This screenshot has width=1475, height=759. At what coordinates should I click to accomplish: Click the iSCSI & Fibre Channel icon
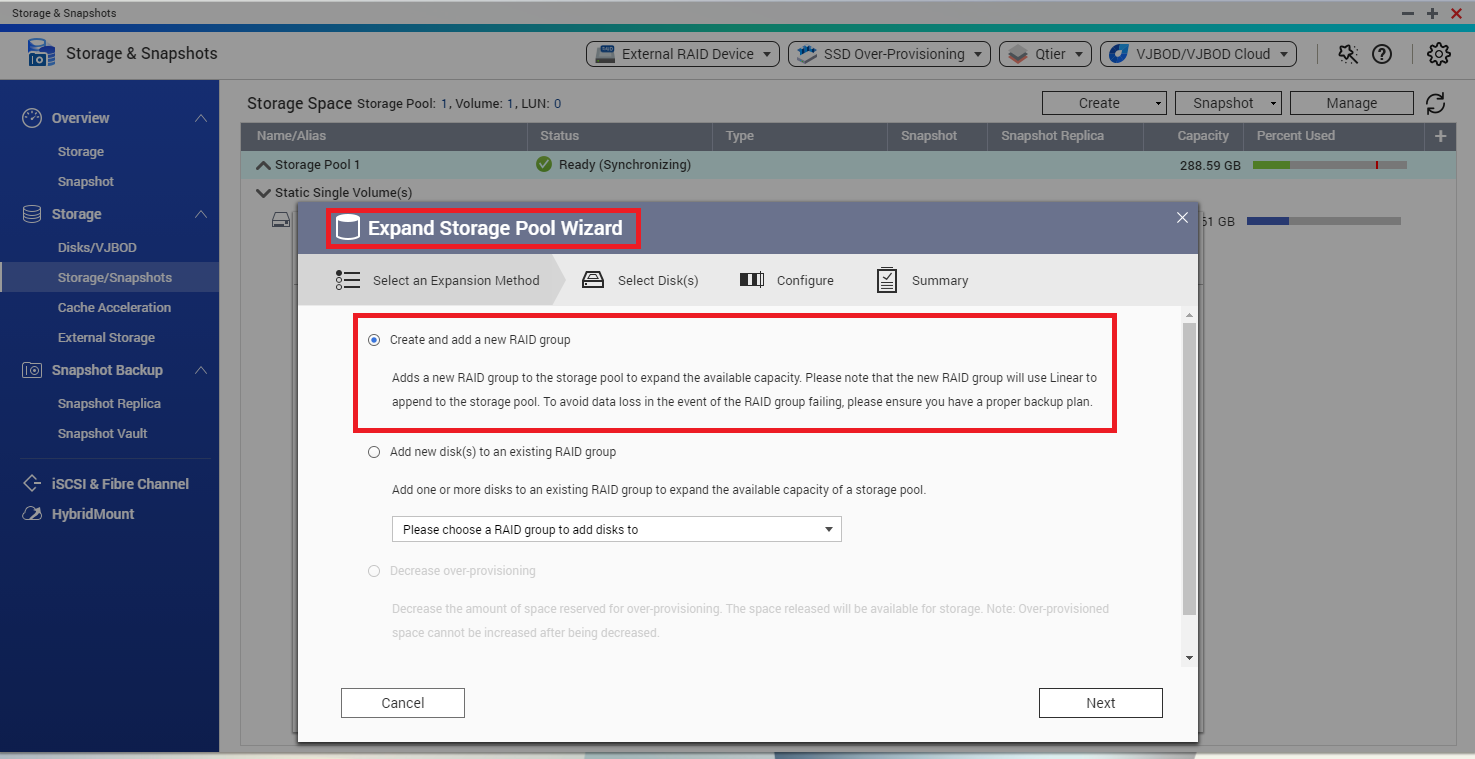click(x=32, y=484)
